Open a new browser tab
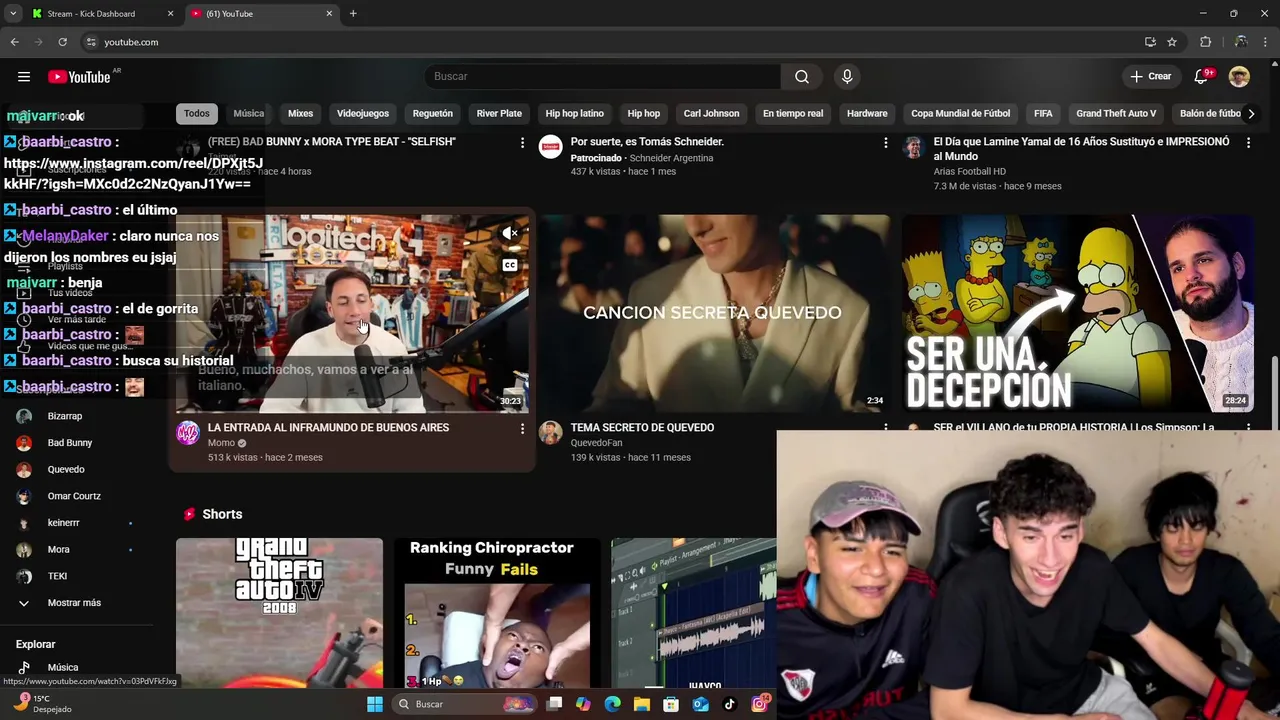 (353, 14)
